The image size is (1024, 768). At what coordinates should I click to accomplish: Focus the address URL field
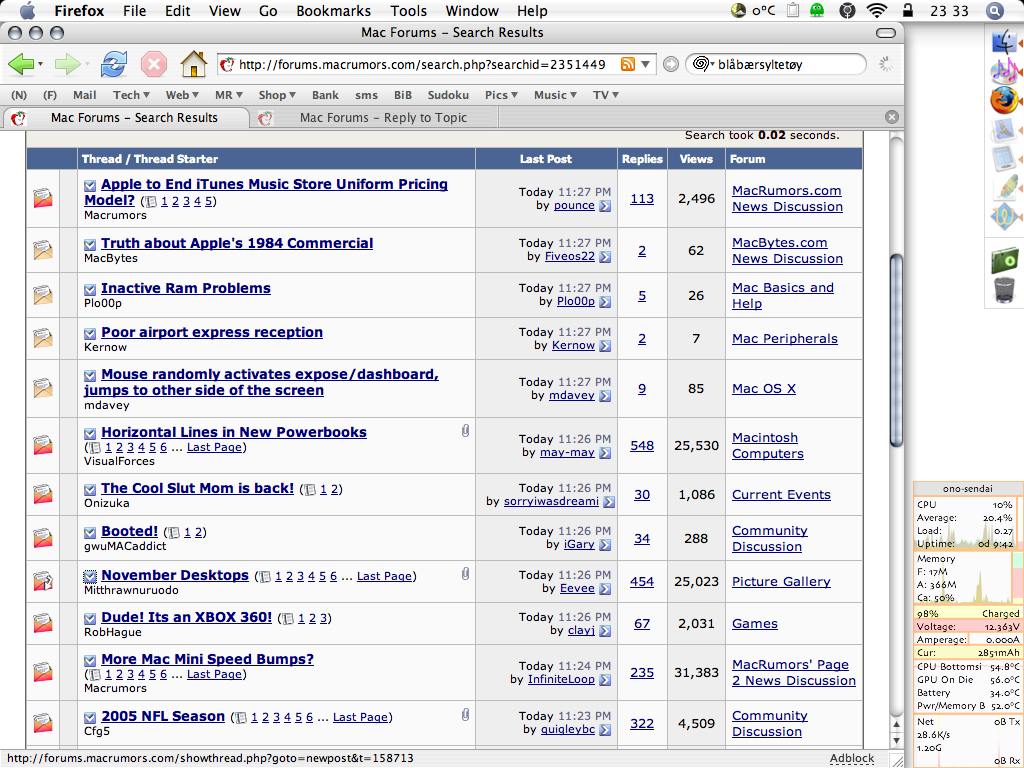coord(423,64)
